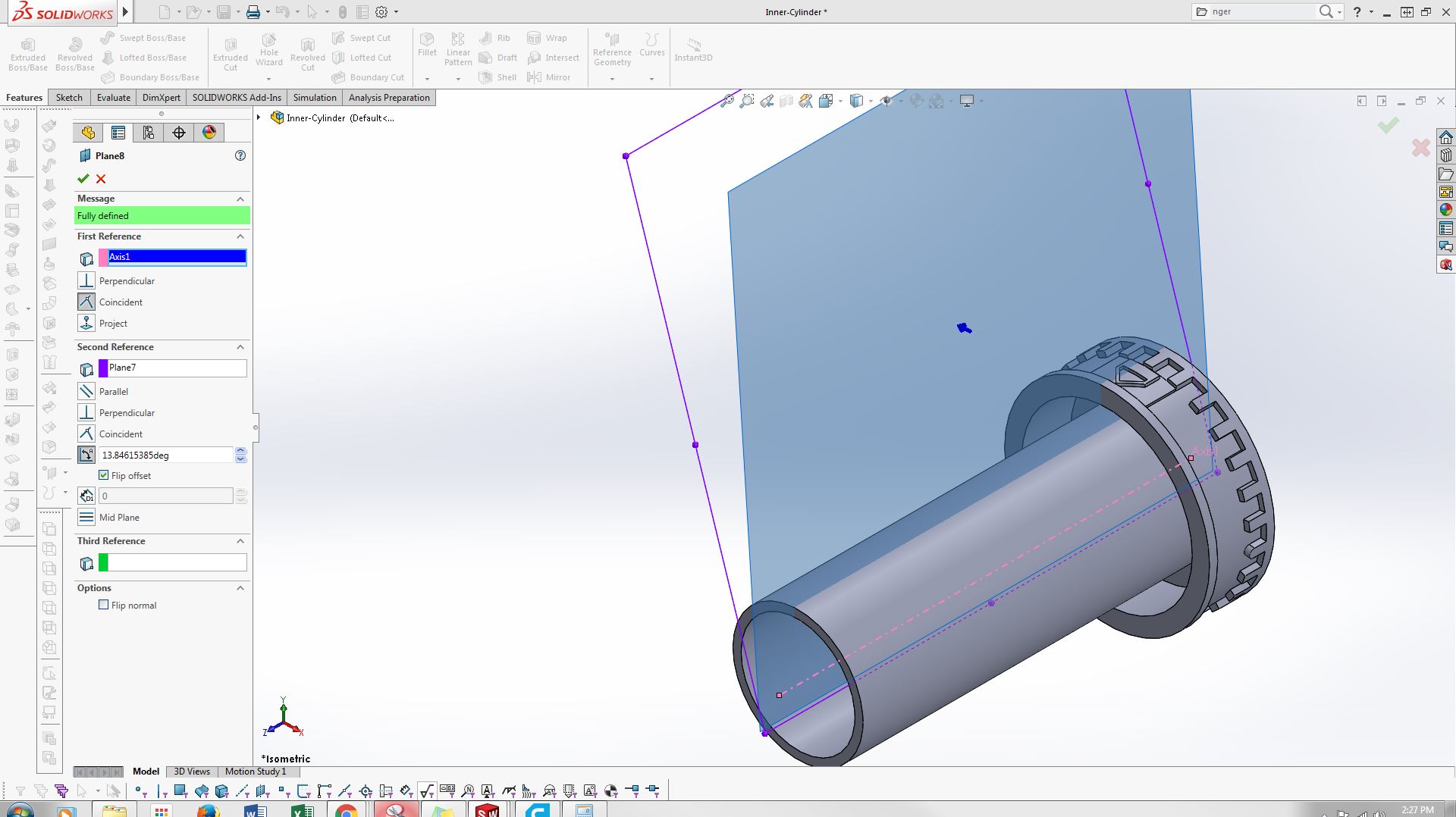Image resolution: width=1456 pixels, height=817 pixels.
Task: Open the Motion Study 1 tab
Action: point(256,772)
